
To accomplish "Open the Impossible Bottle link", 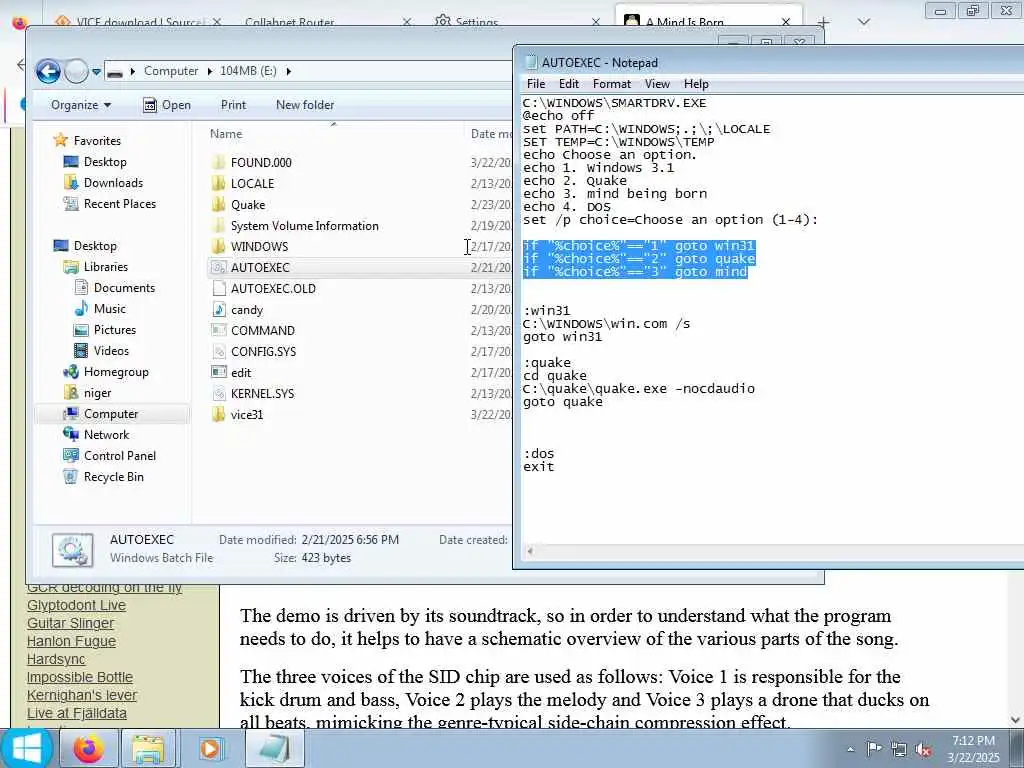I will pyautogui.click(x=80, y=677).
